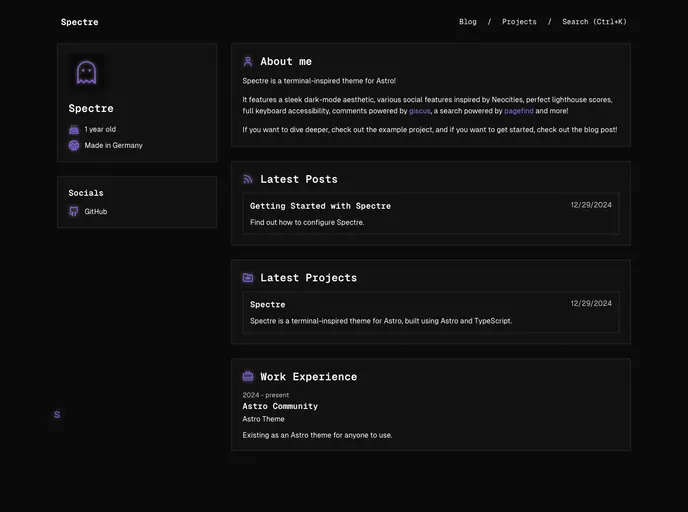
Task: Click the 1 year old text
Action: click(100, 129)
